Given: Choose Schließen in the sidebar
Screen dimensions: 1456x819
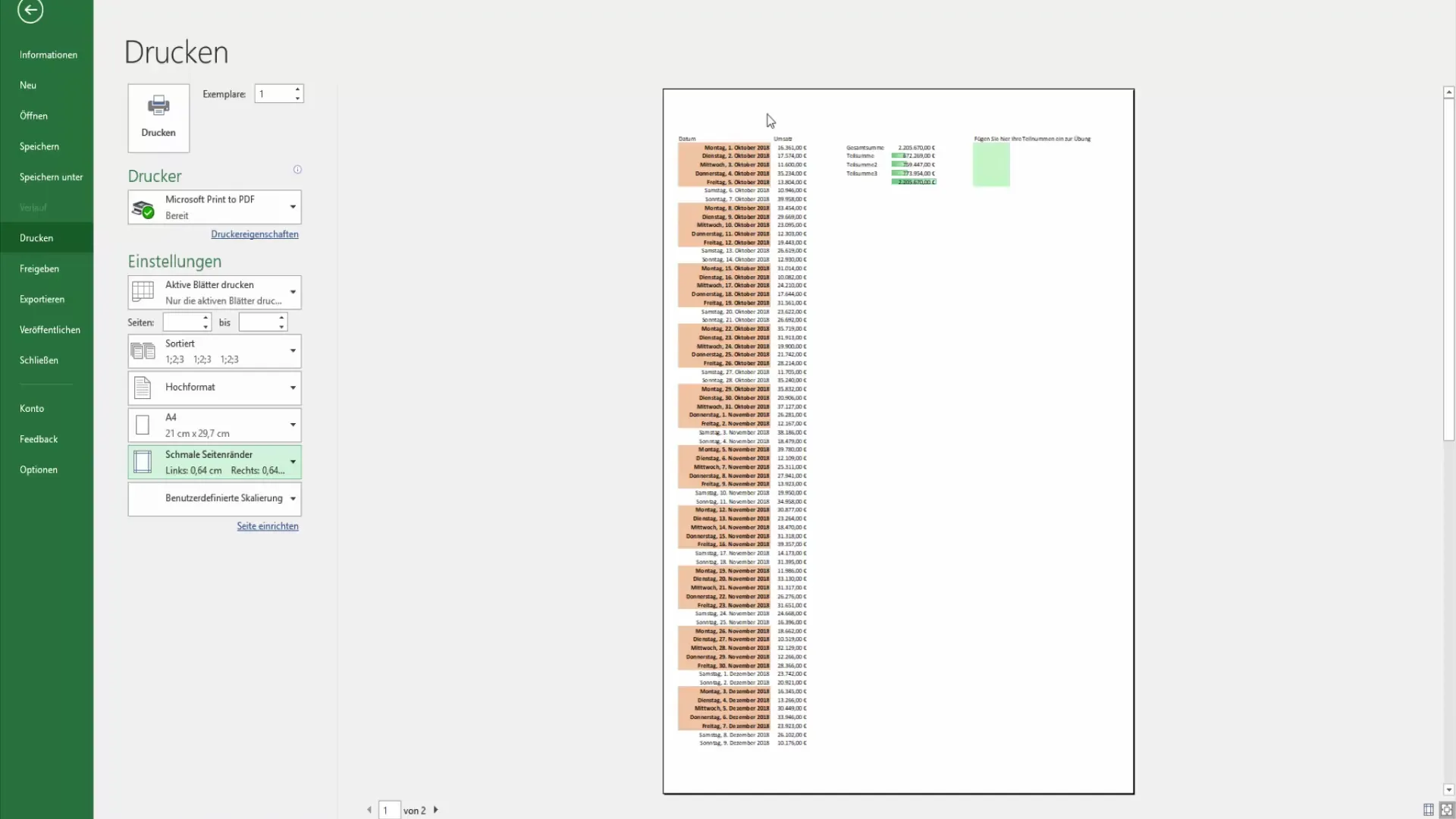Looking at the screenshot, I should [x=47, y=360].
